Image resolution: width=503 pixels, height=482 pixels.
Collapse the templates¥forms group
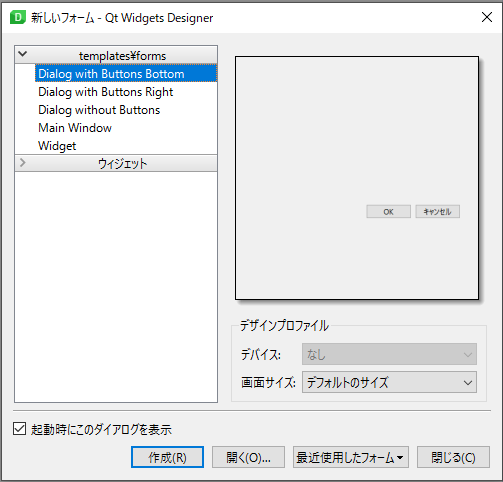[23, 54]
